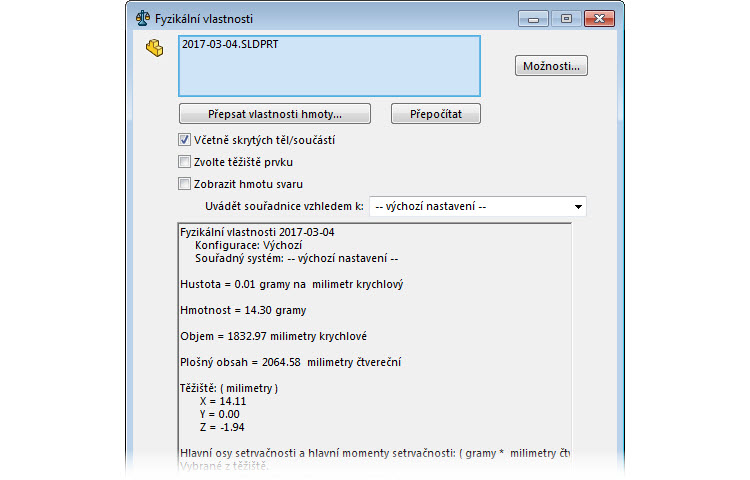Enable Zobrazit hmotu svaru checkbox
The image size is (750, 480).
click(x=184, y=183)
